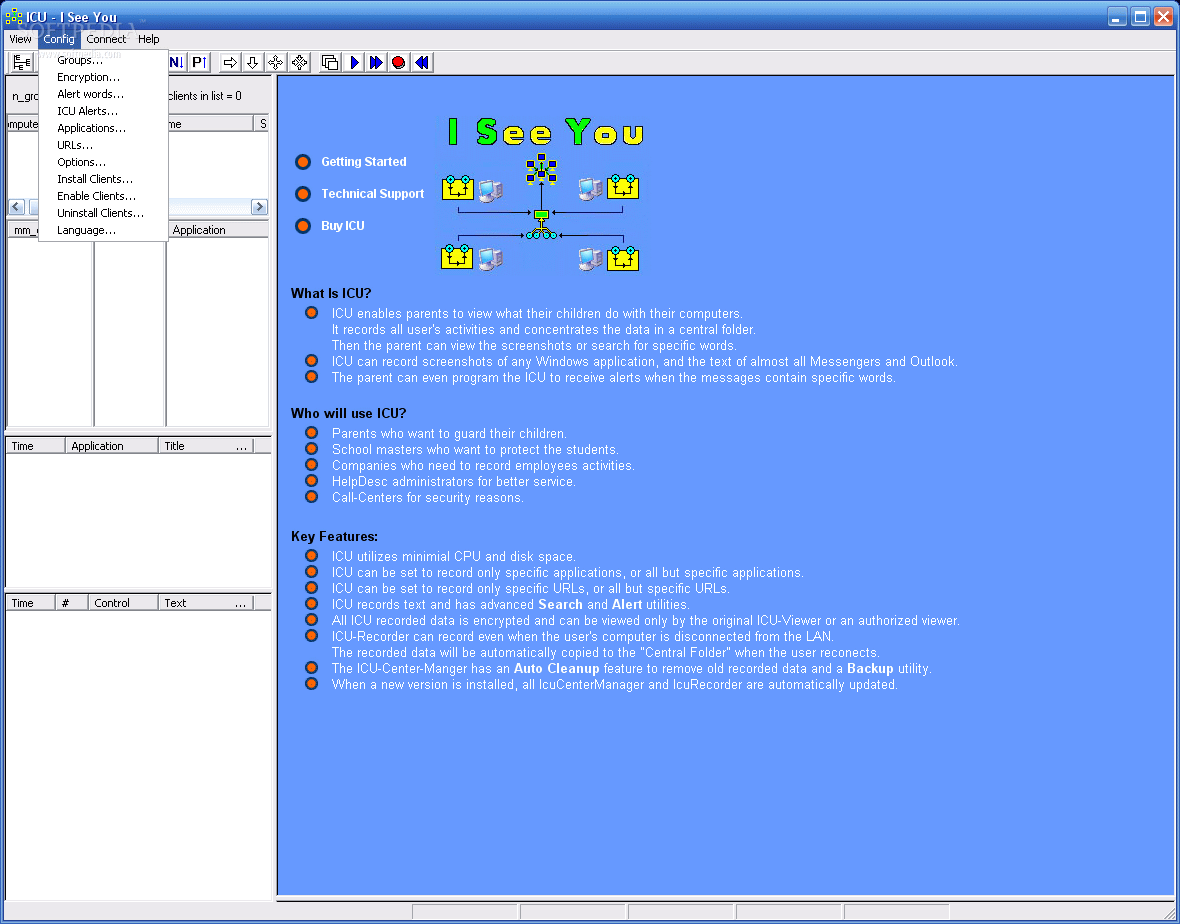The height and width of the screenshot is (924, 1180).
Task: Click Time column header beside # column
Action: tap(30, 603)
